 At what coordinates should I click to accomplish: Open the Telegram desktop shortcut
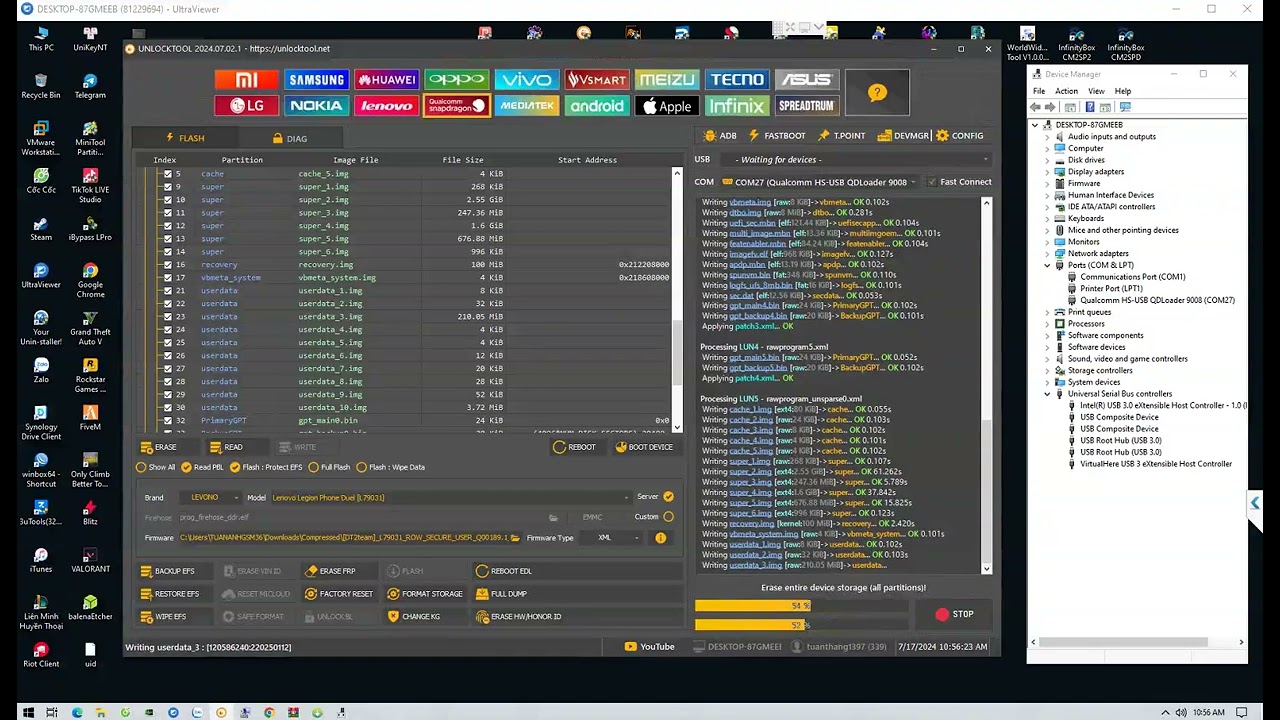90,85
